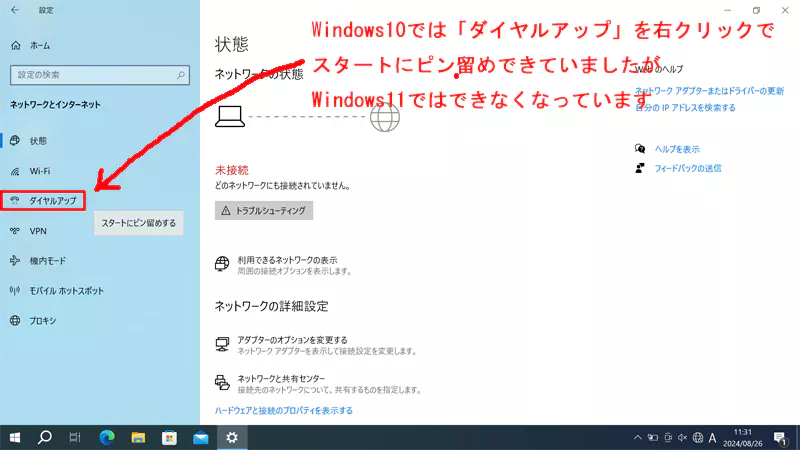Open ネットワークと共有センター

281,379
